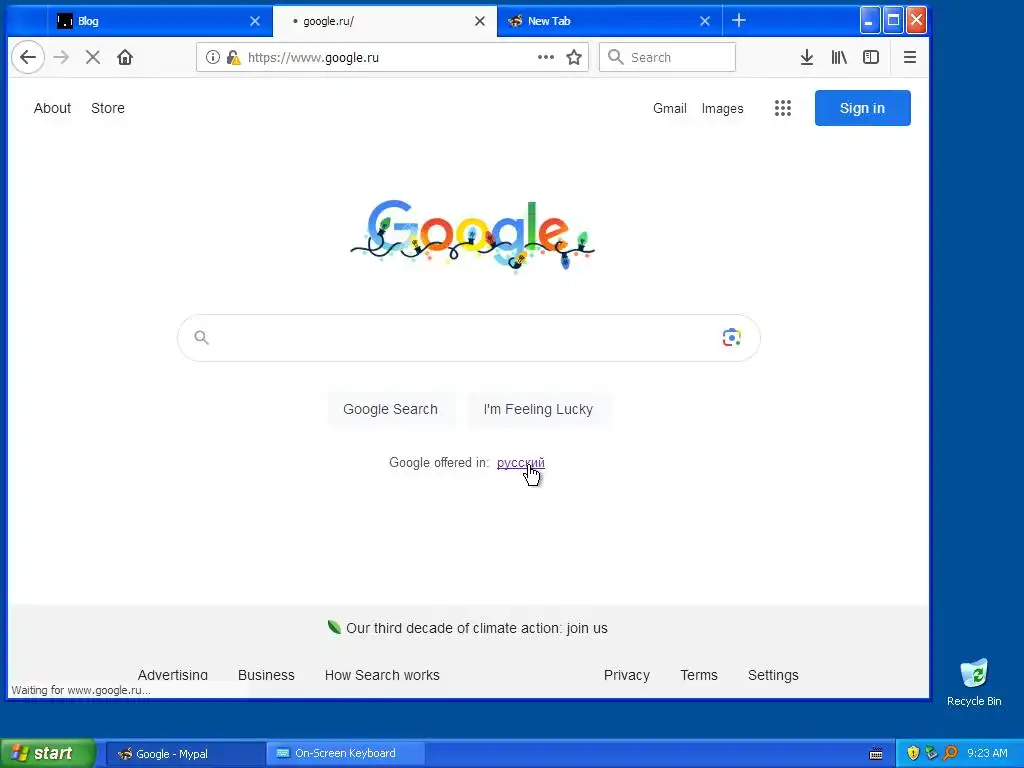Click the Google holiday lights doodle logo
1024x768 pixels.
pos(473,235)
